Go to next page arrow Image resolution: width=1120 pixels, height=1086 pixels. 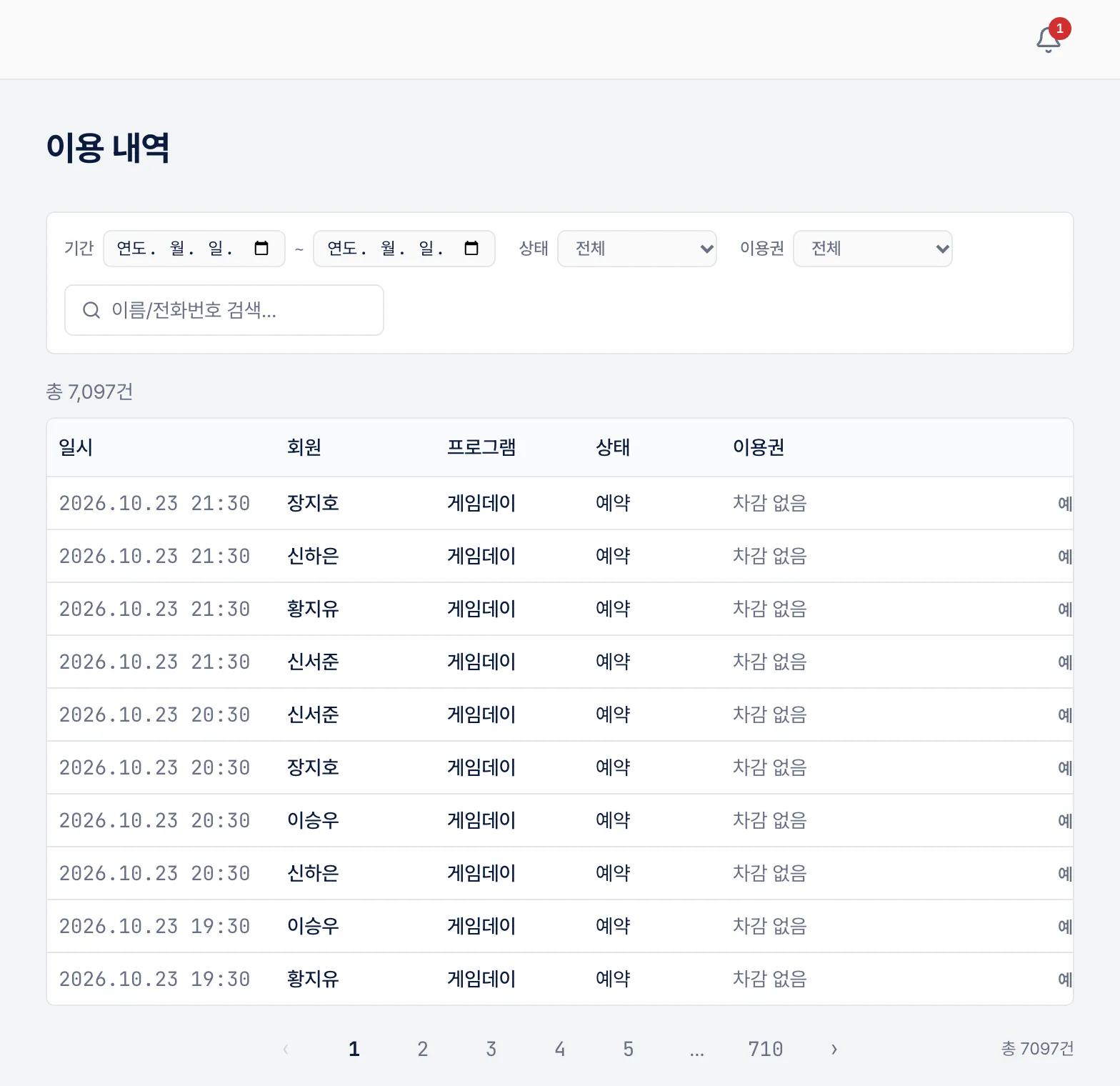tap(834, 1049)
